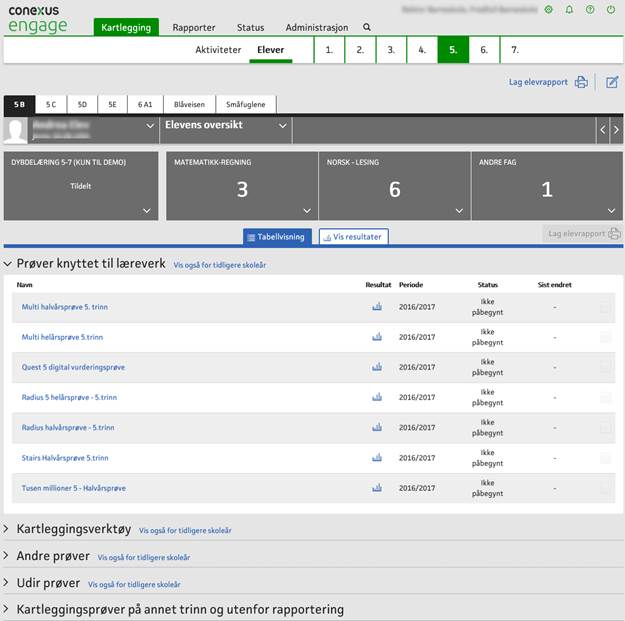Click the printer icon beside top Lag elevrapport
This screenshot has width=625, height=621.
click(x=581, y=82)
